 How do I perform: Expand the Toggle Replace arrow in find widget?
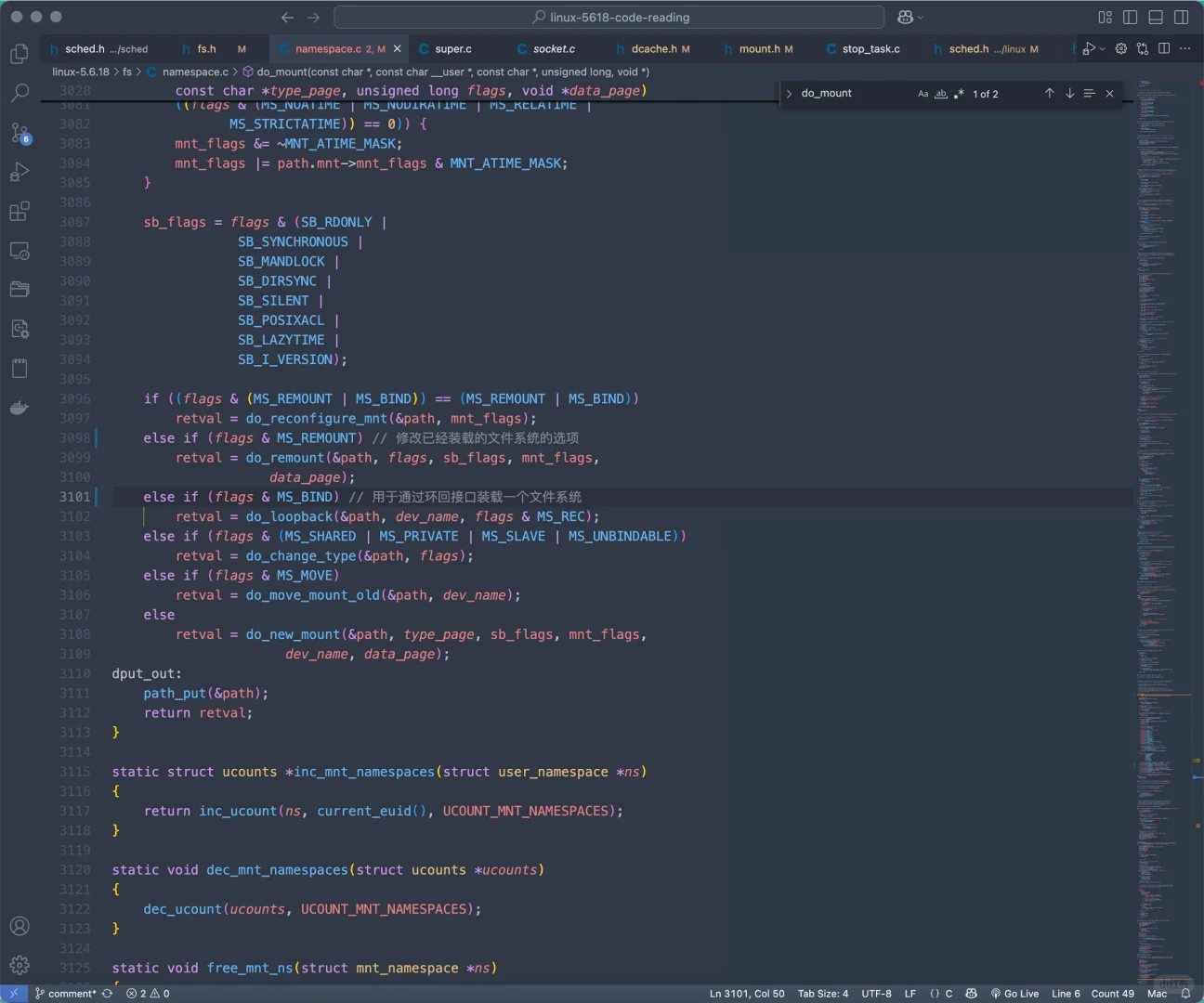tap(790, 94)
